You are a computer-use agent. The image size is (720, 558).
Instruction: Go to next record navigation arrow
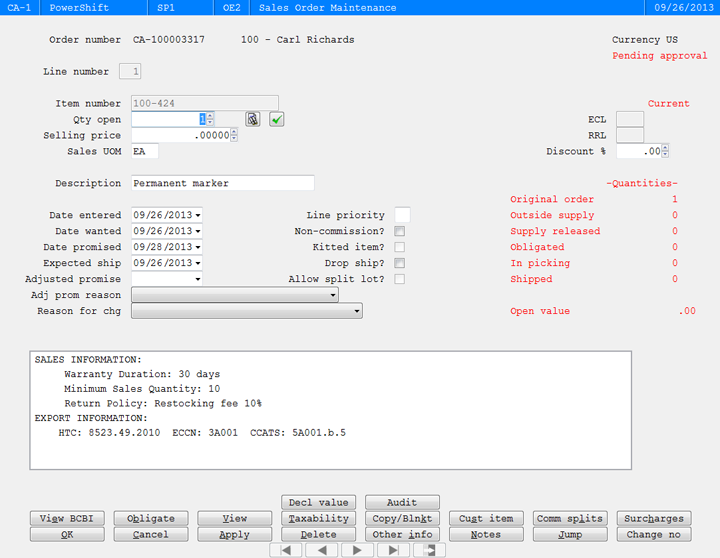(x=357, y=550)
